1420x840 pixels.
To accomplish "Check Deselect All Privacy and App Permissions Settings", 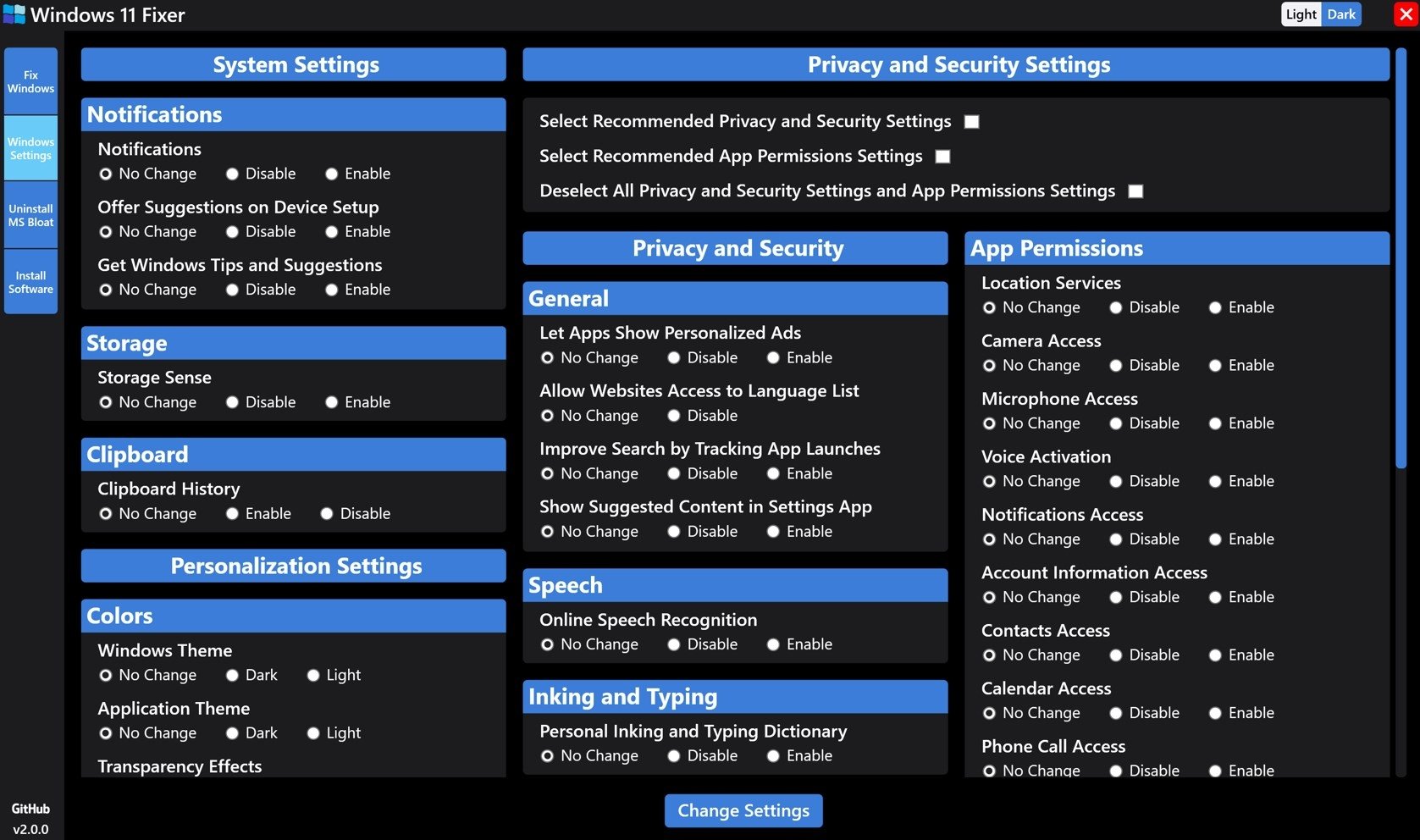I will (1135, 191).
